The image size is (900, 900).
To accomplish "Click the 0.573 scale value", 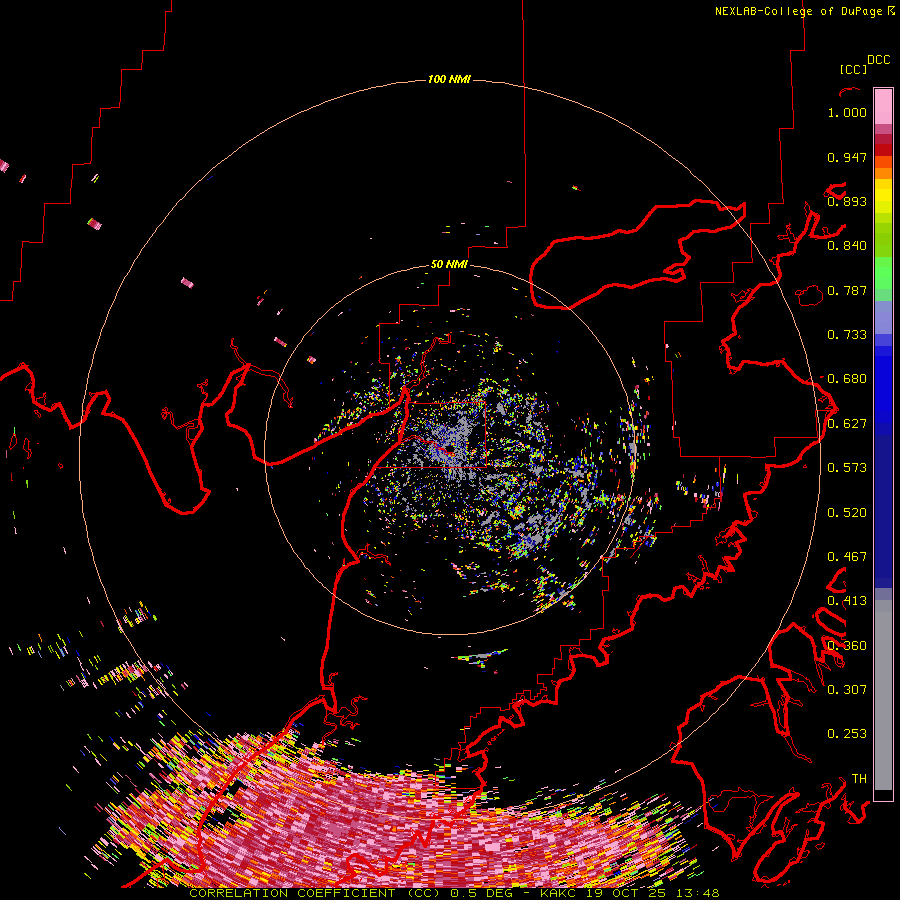I will [x=847, y=468].
